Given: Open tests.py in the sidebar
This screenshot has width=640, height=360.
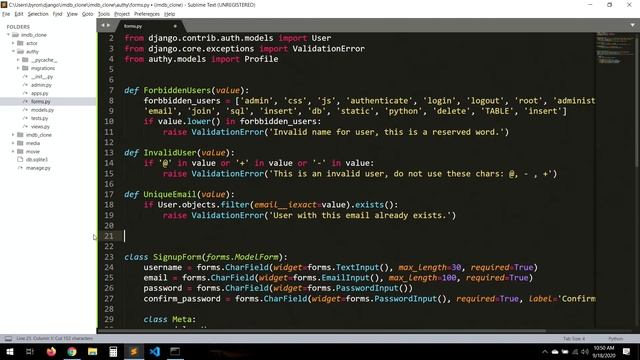Looking at the screenshot, I should tap(40, 118).
